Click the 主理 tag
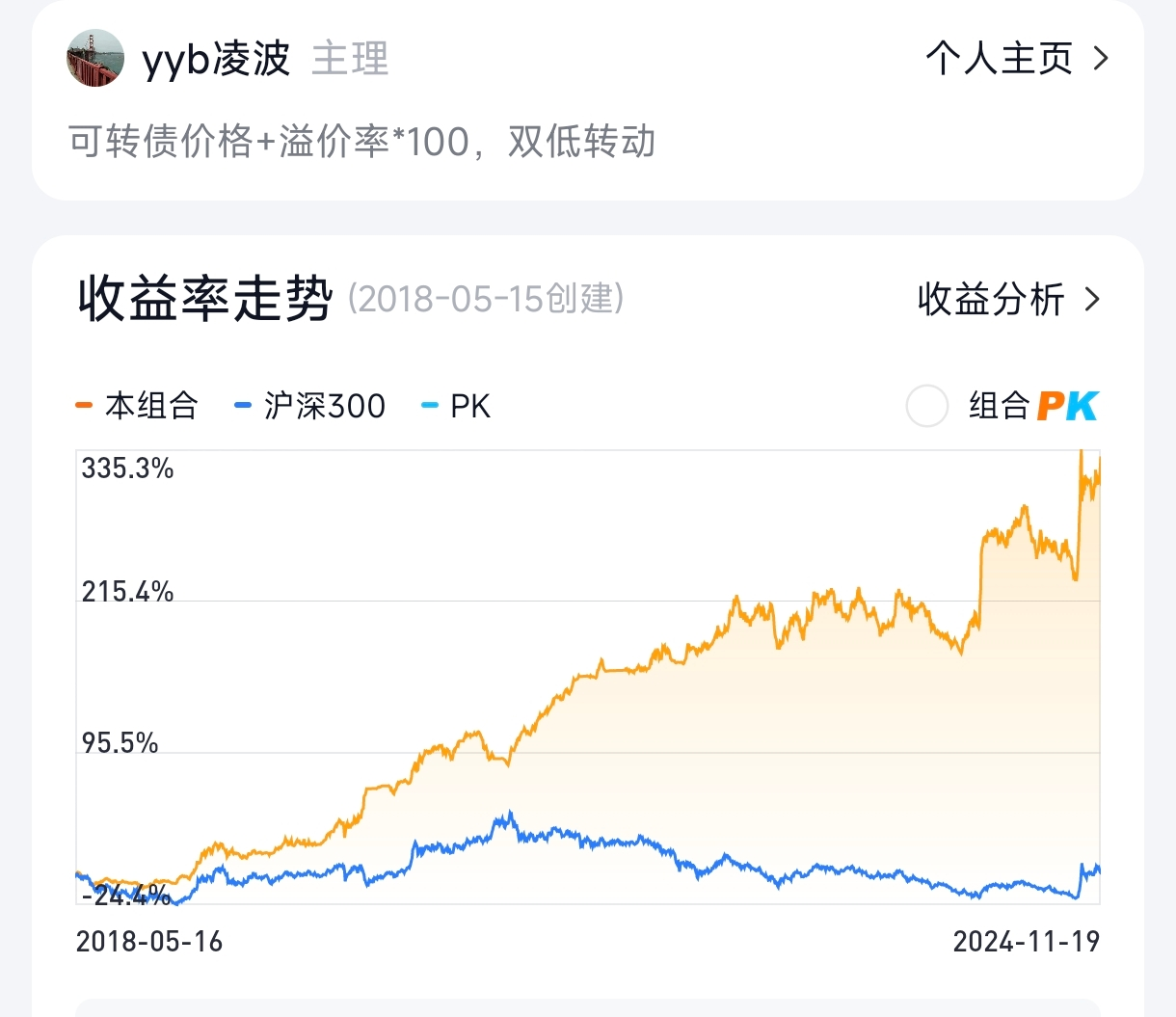Viewport: 1176px width, 1017px height. tap(350, 59)
